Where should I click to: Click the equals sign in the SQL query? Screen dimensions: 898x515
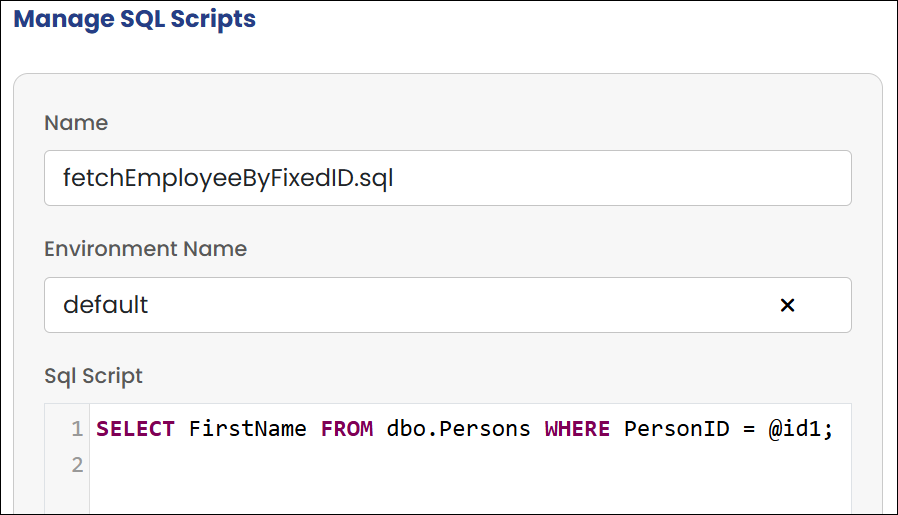click(x=745, y=429)
